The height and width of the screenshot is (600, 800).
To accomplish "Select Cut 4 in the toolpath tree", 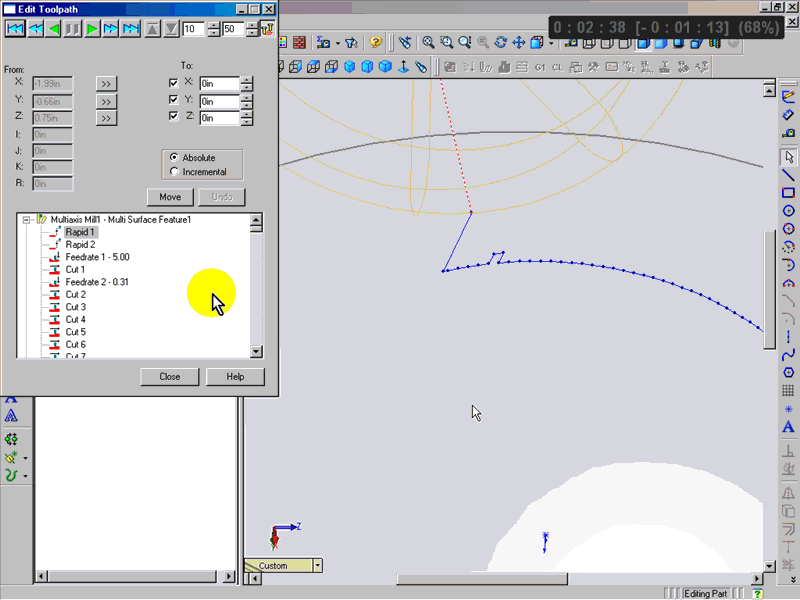I will click(x=76, y=319).
